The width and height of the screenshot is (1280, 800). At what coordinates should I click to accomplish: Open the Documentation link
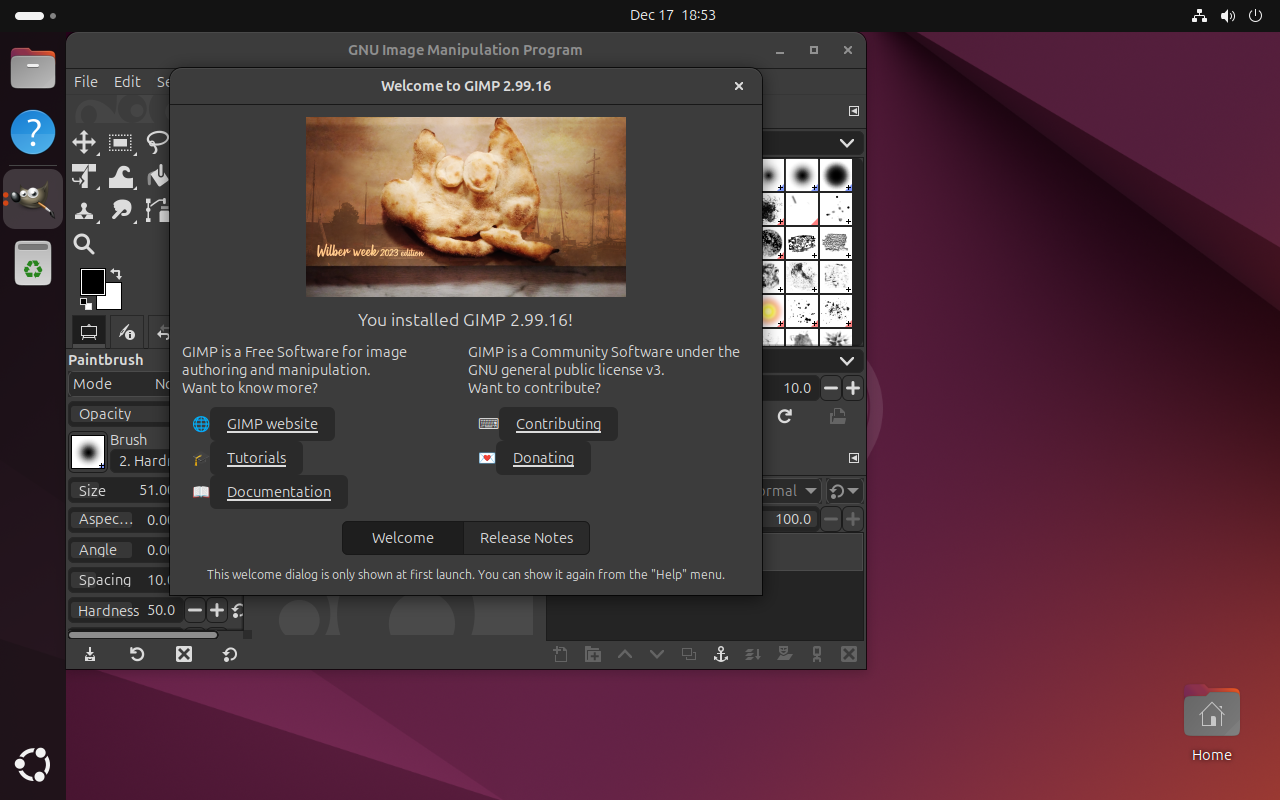tap(278, 492)
